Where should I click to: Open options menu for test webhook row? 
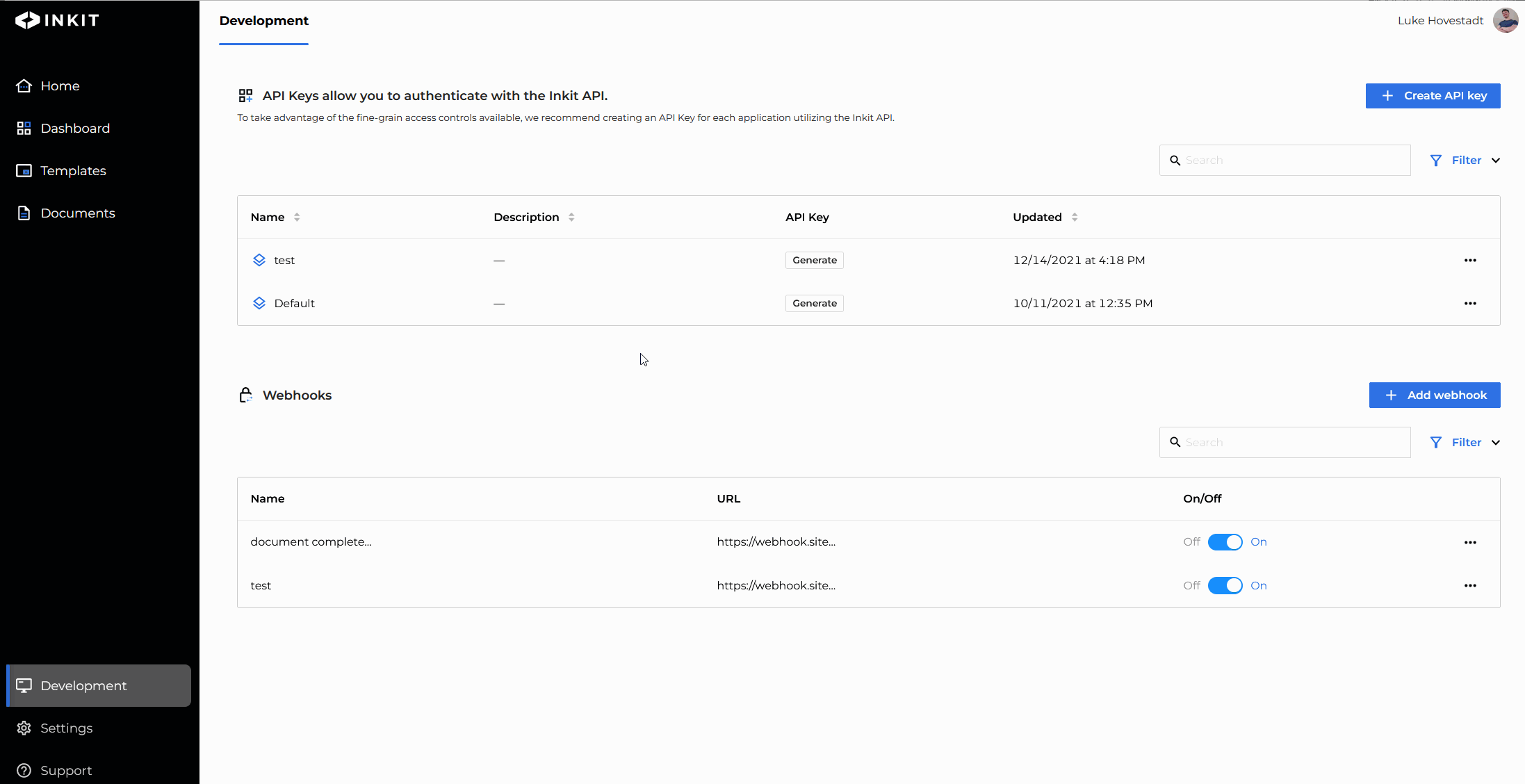(1470, 586)
